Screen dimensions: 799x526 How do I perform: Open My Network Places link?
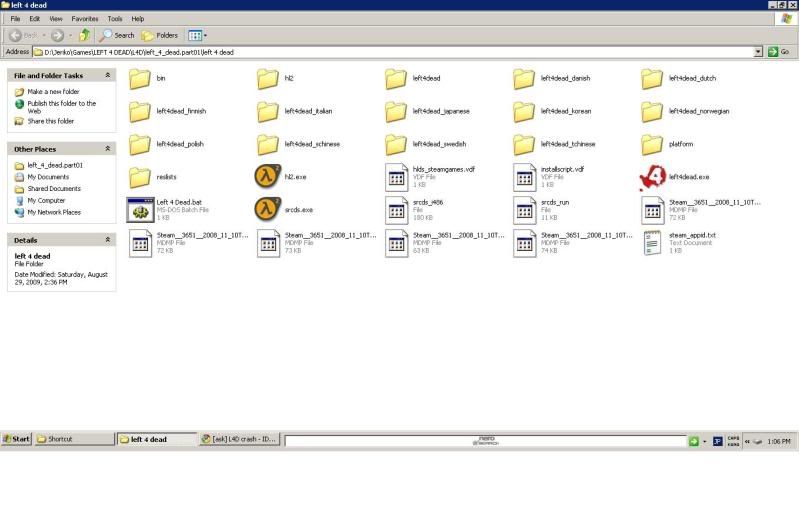[x=54, y=212]
